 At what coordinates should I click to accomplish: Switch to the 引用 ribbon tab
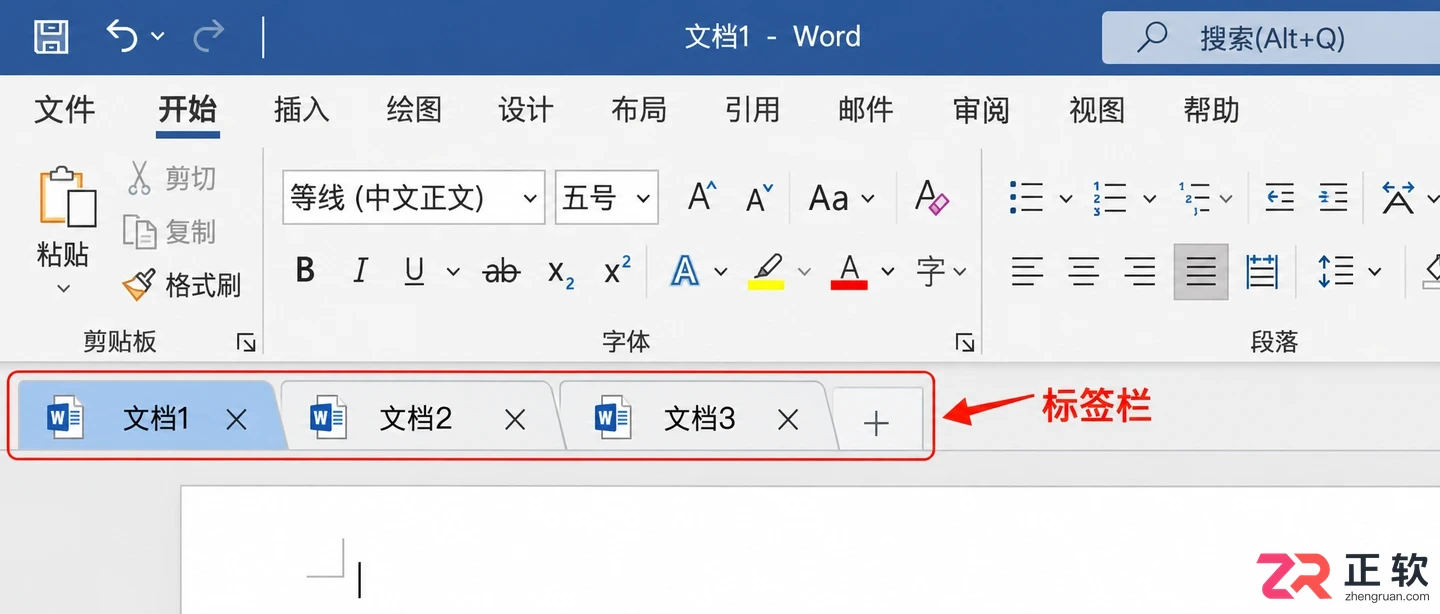point(752,110)
